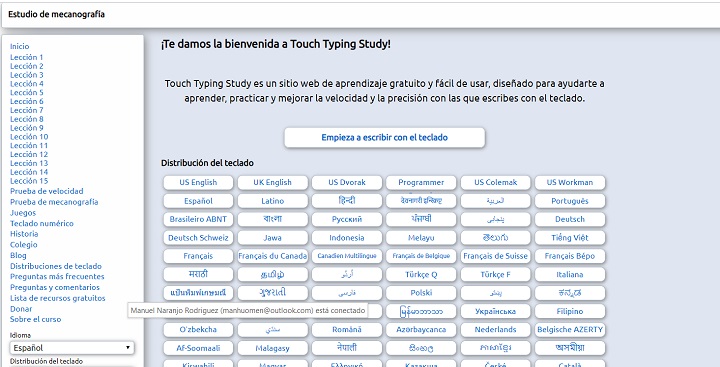Open Lección 3
This screenshot has width=720, height=367.
click(x=27, y=75)
